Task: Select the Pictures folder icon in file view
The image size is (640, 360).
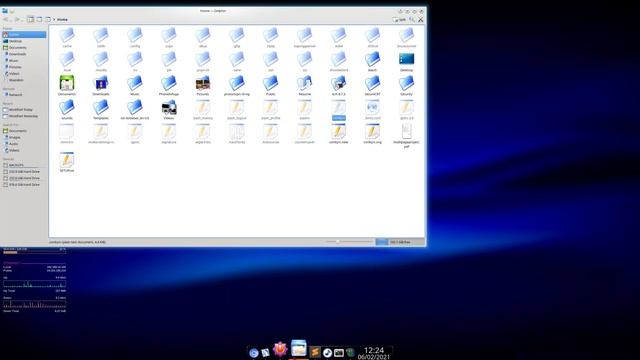Action: click(203, 83)
